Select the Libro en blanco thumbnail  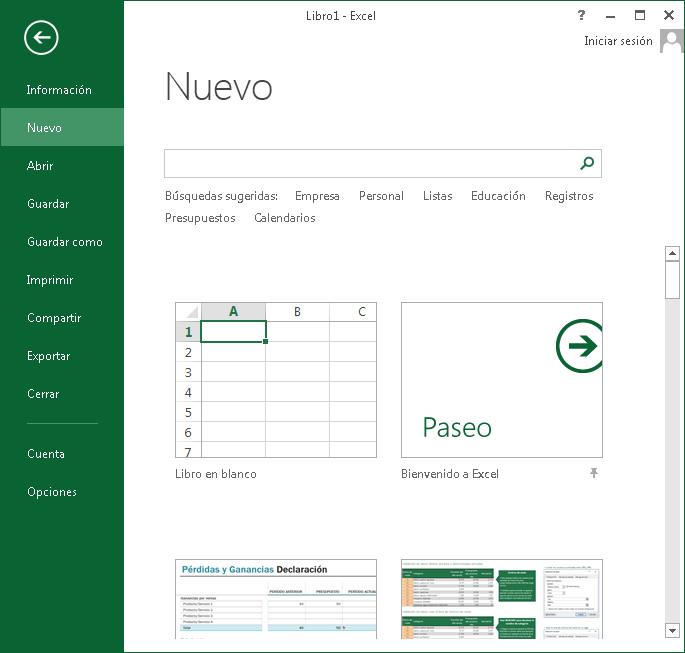pyautogui.click(x=276, y=380)
